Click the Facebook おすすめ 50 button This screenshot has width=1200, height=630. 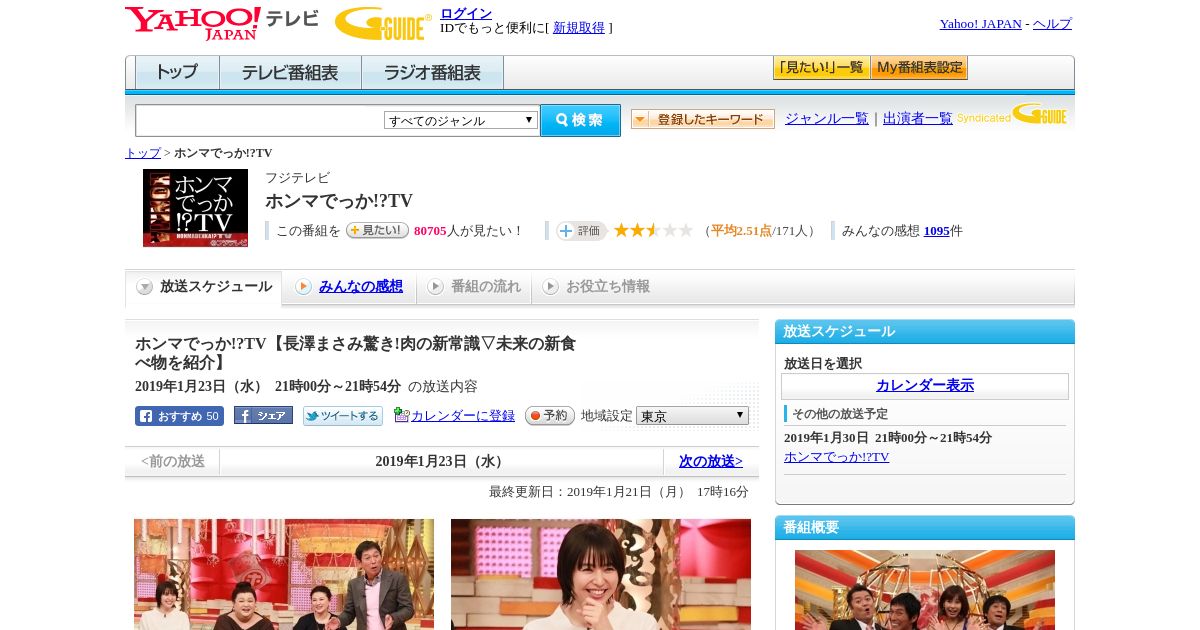(179, 416)
